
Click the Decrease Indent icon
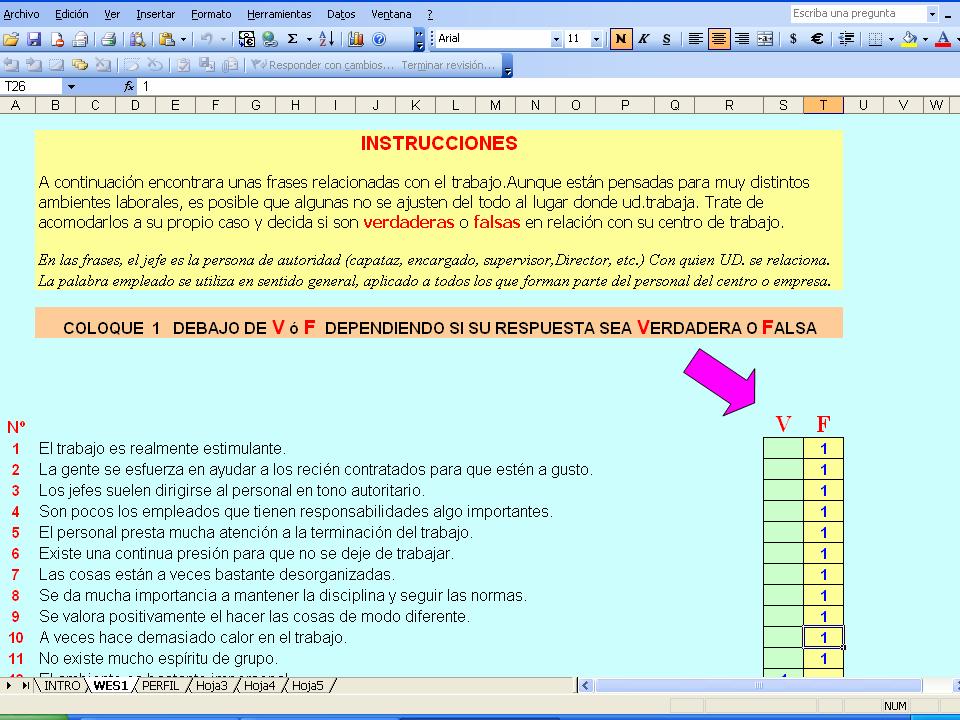pyautogui.click(x=846, y=39)
